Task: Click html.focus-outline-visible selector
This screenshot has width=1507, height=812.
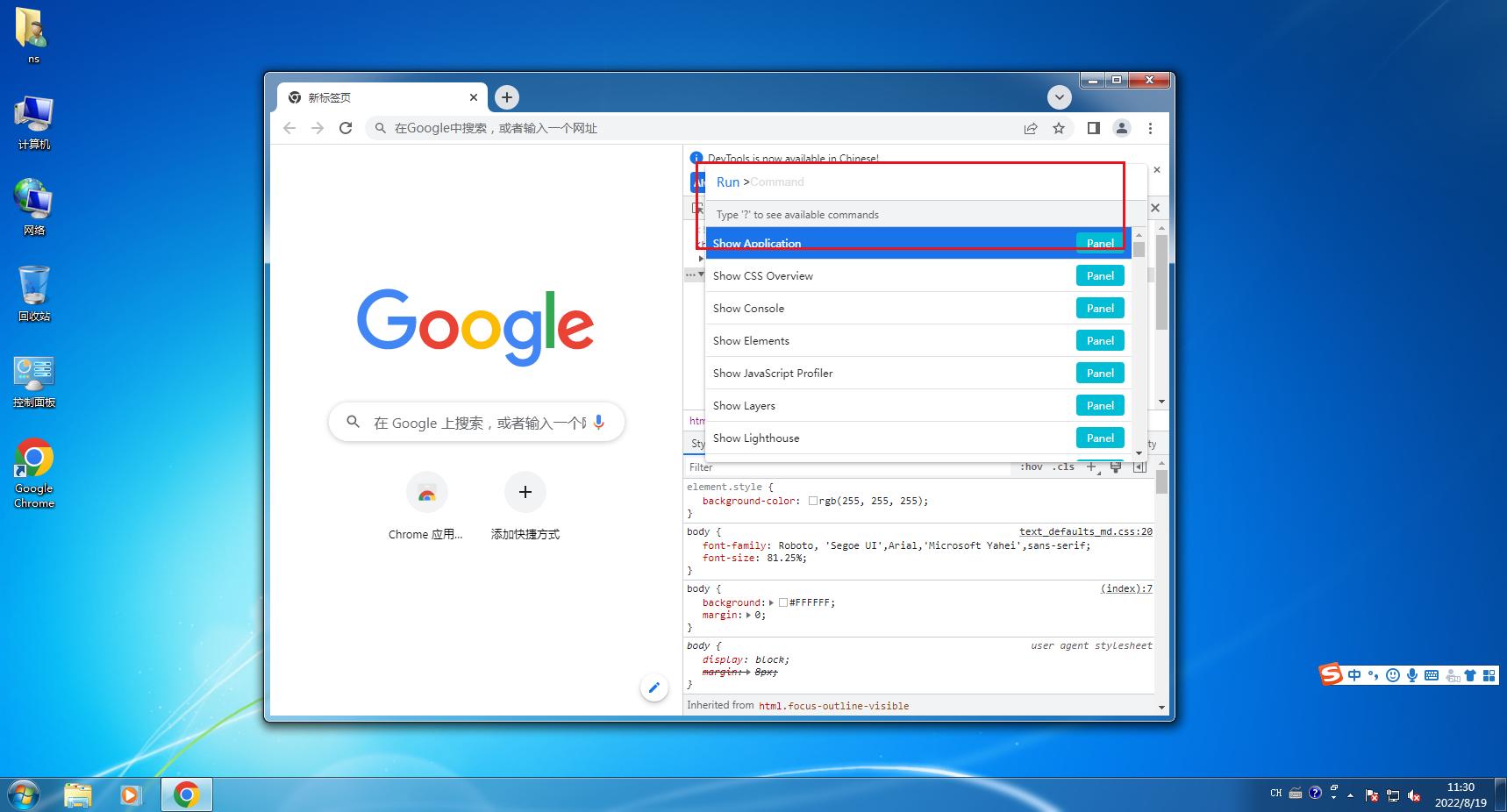Action: coord(833,706)
